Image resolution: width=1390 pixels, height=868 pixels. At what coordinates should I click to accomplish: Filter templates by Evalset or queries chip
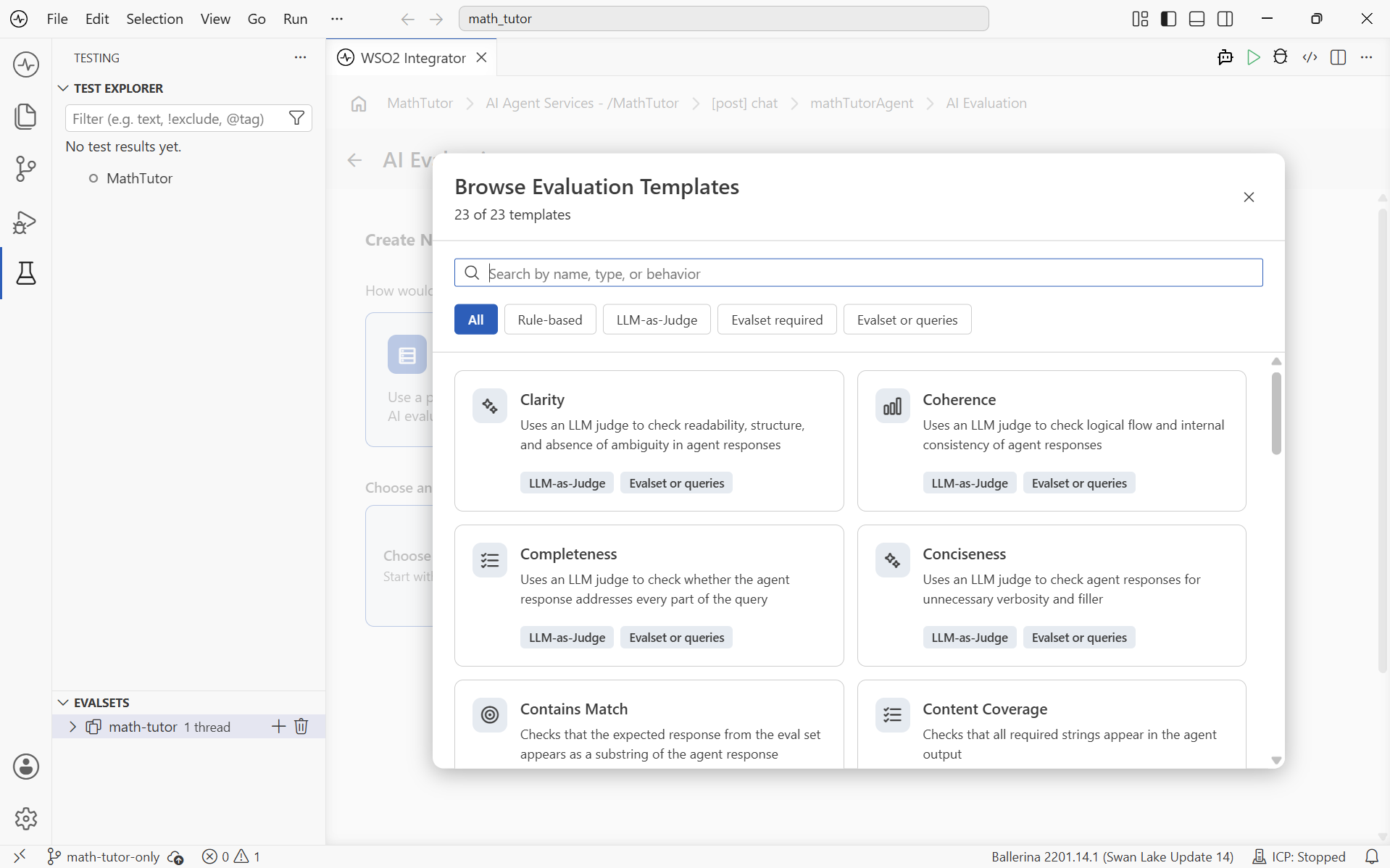click(x=907, y=320)
